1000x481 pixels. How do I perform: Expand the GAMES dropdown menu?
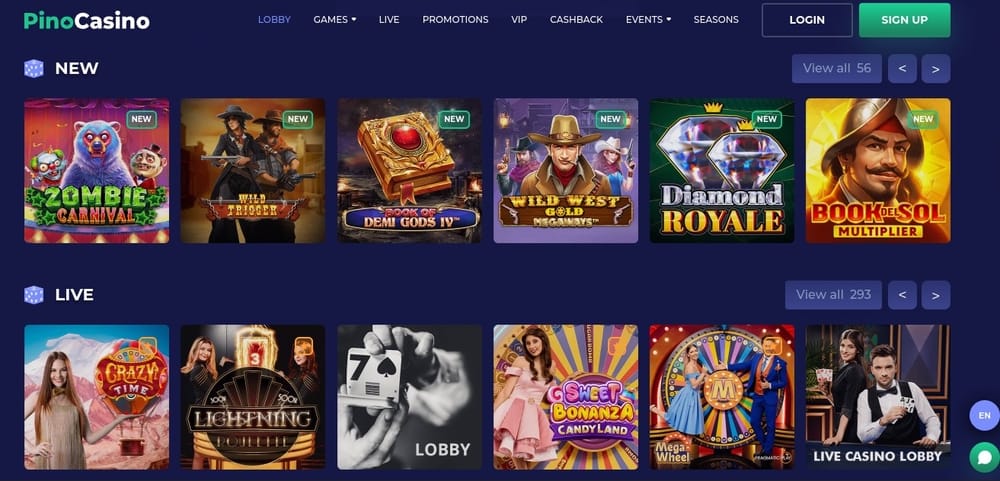pyautogui.click(x=335, y=20)
